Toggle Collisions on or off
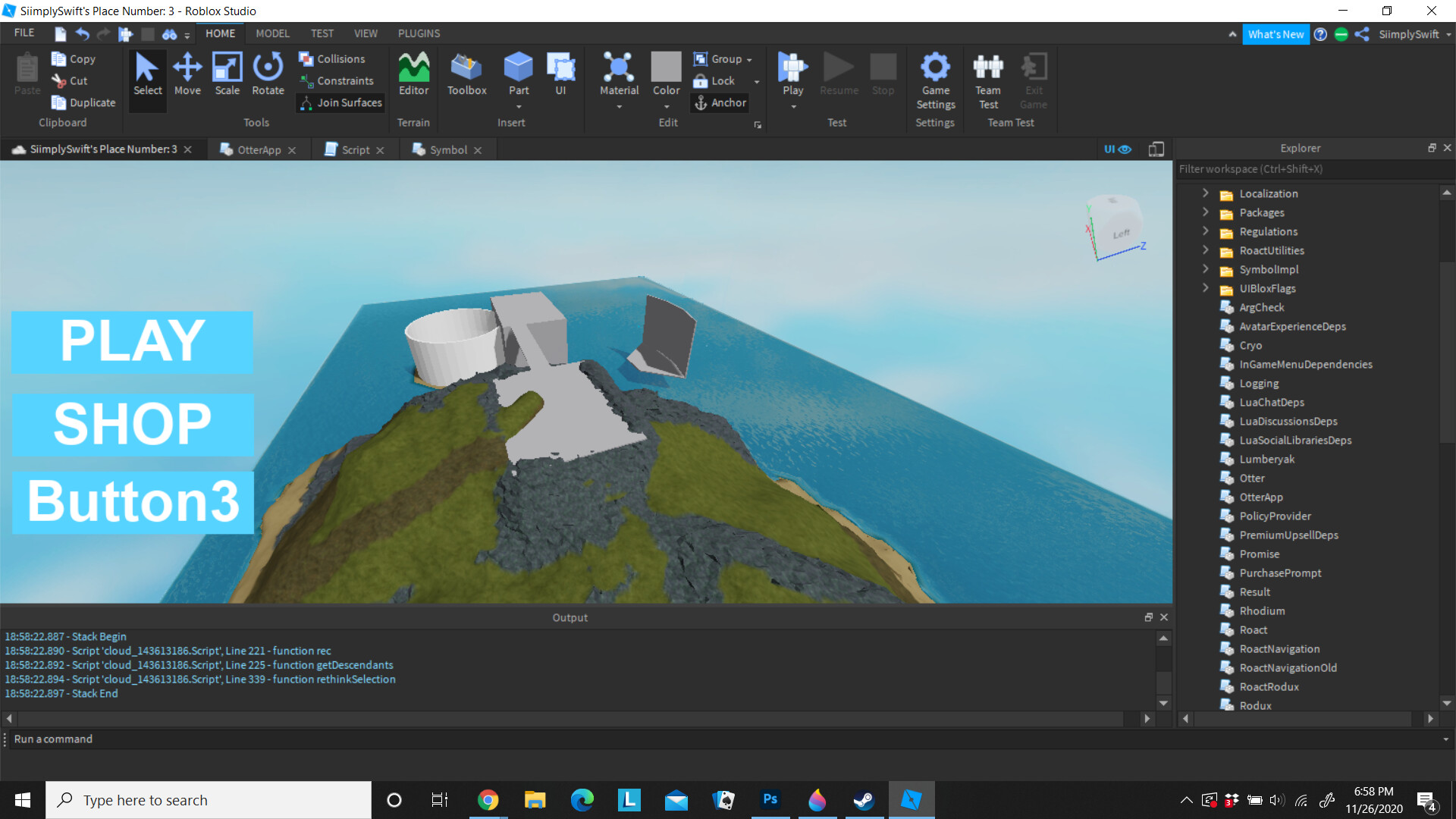This screenshot has width=1456, height=819. pos(331,58)
